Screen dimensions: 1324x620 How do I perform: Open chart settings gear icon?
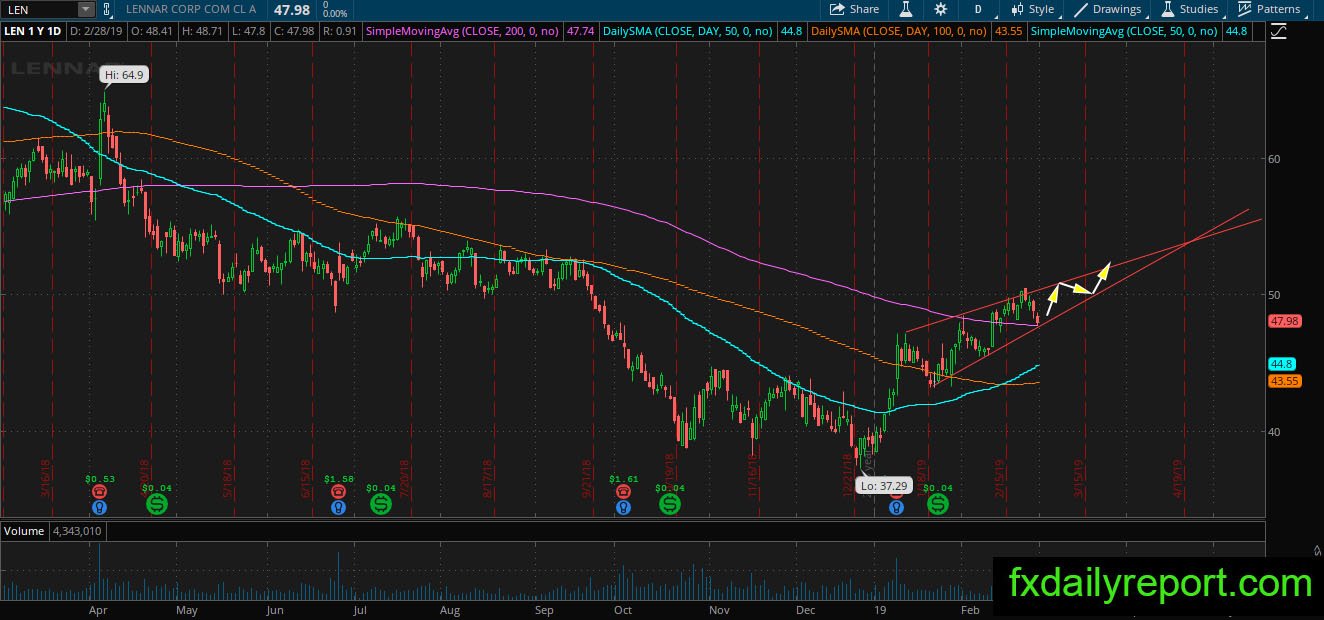coord(940,9)
